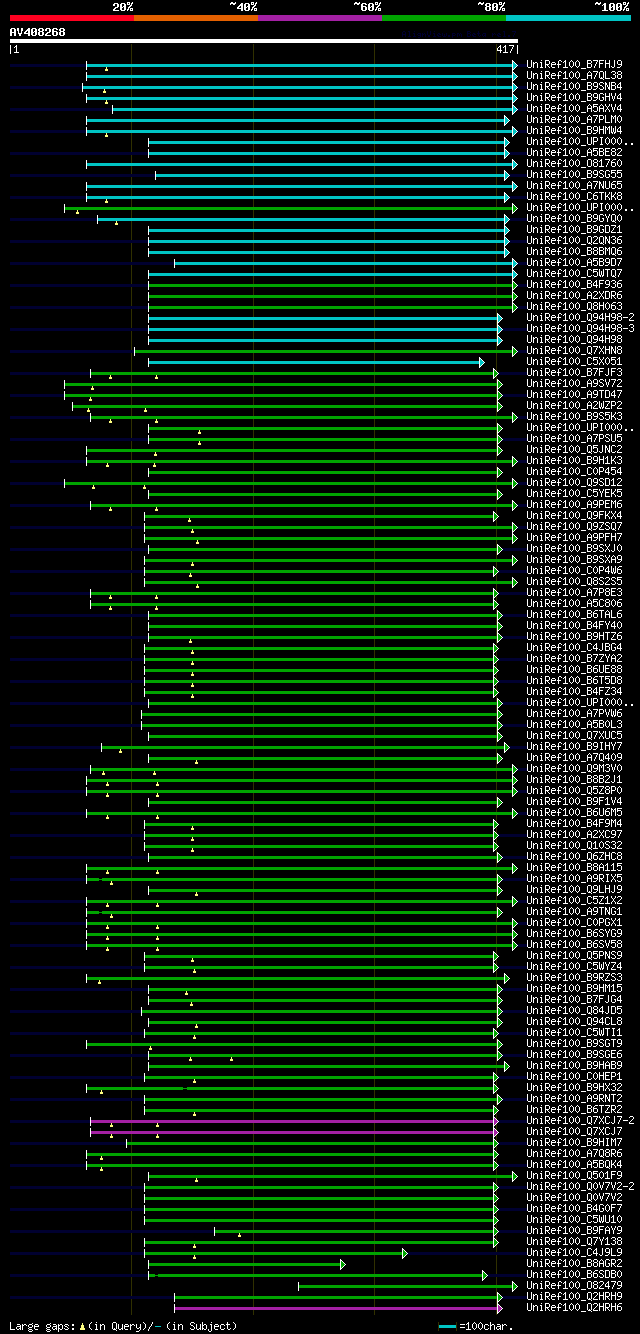Select label UniRef100_Q94H98-2

pos(580,317)
